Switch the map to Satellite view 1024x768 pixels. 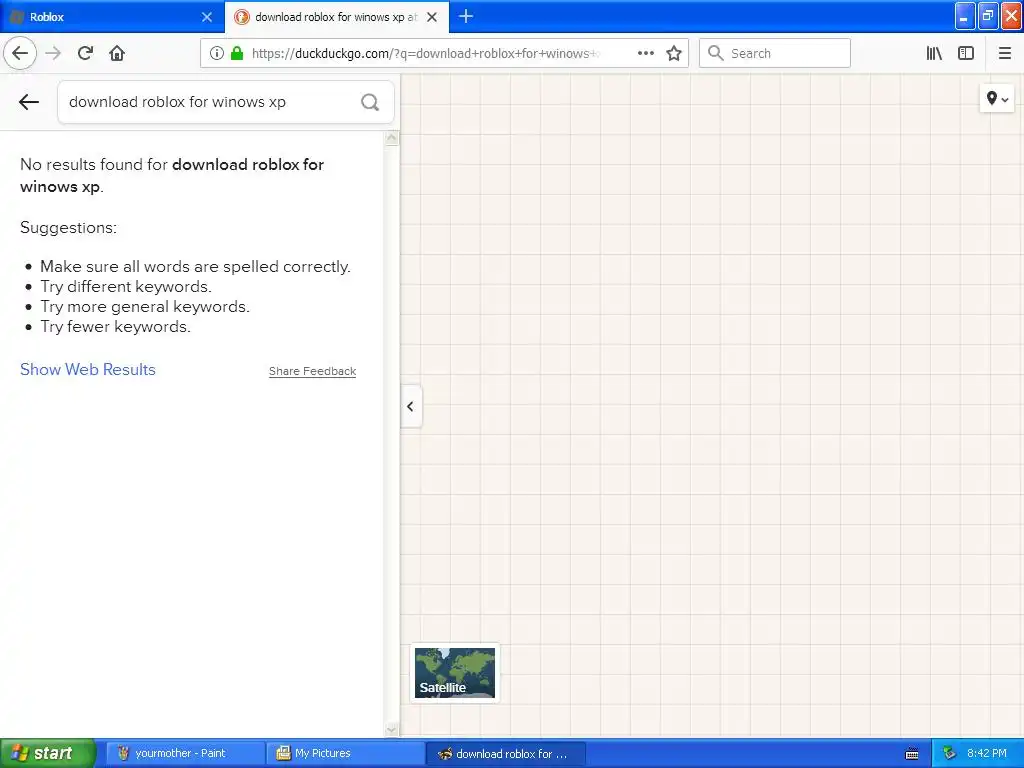(x=455, y=673)
